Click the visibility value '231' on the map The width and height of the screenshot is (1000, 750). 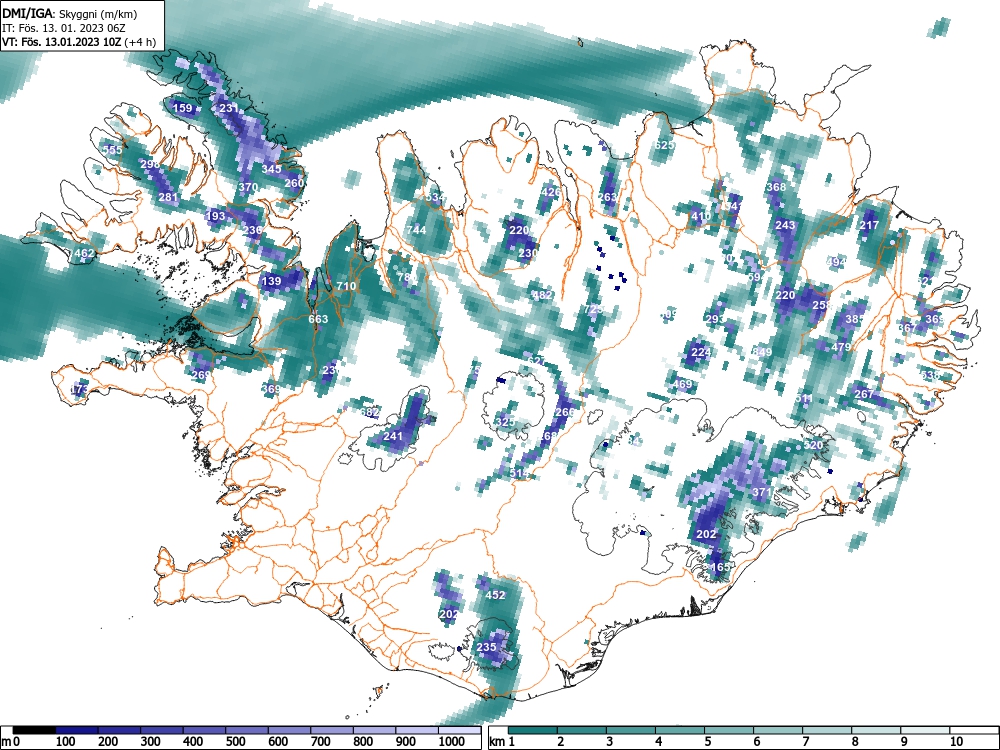point(228,108)
